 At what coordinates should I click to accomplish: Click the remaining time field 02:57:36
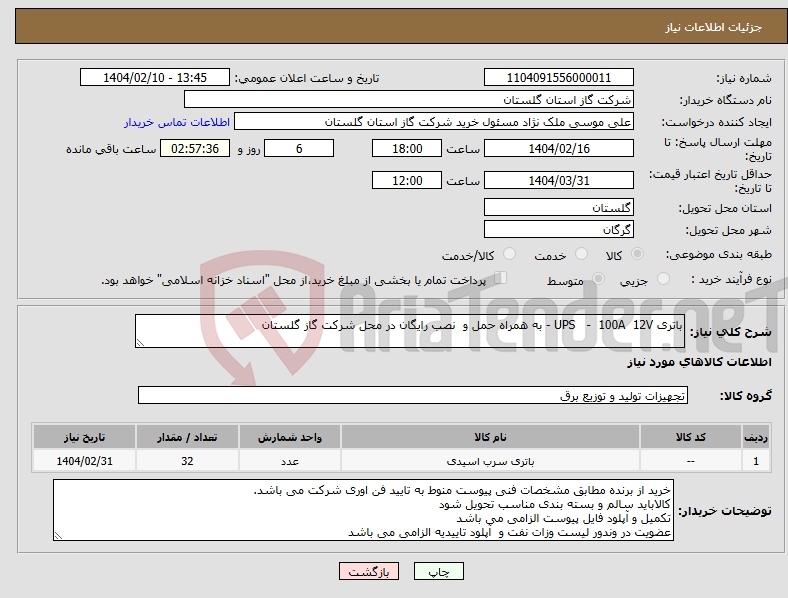195,148
